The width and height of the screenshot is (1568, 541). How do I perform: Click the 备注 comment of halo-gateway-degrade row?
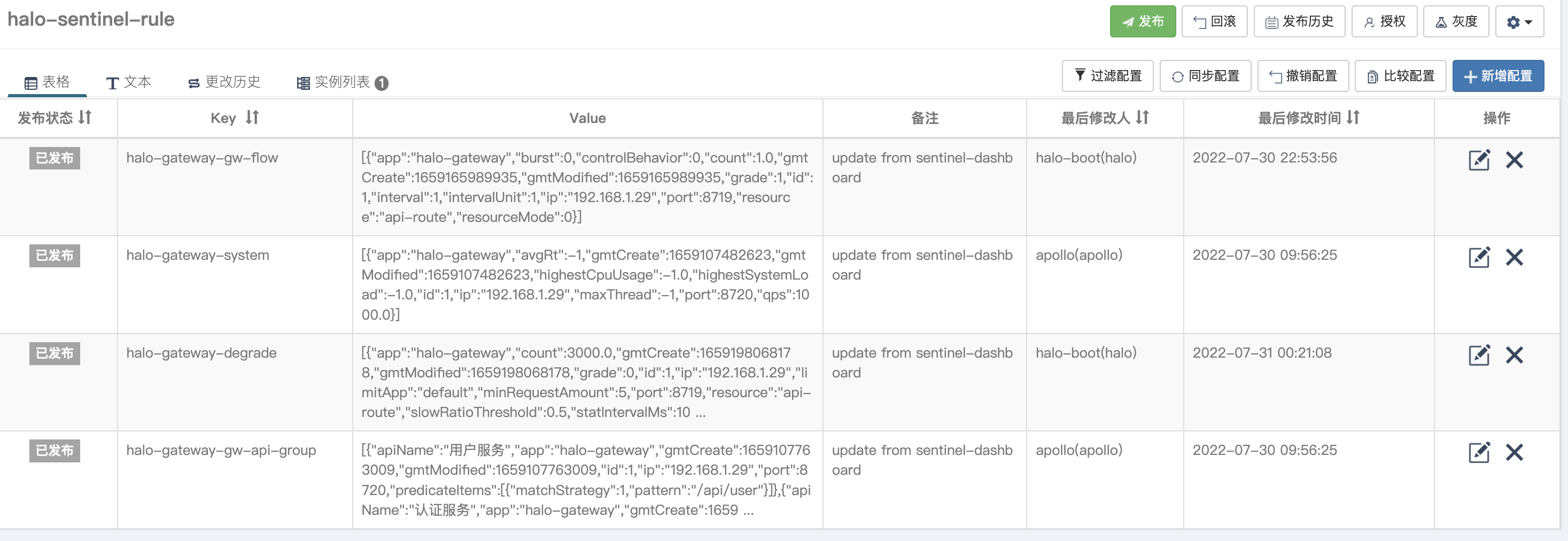[922, 362]
